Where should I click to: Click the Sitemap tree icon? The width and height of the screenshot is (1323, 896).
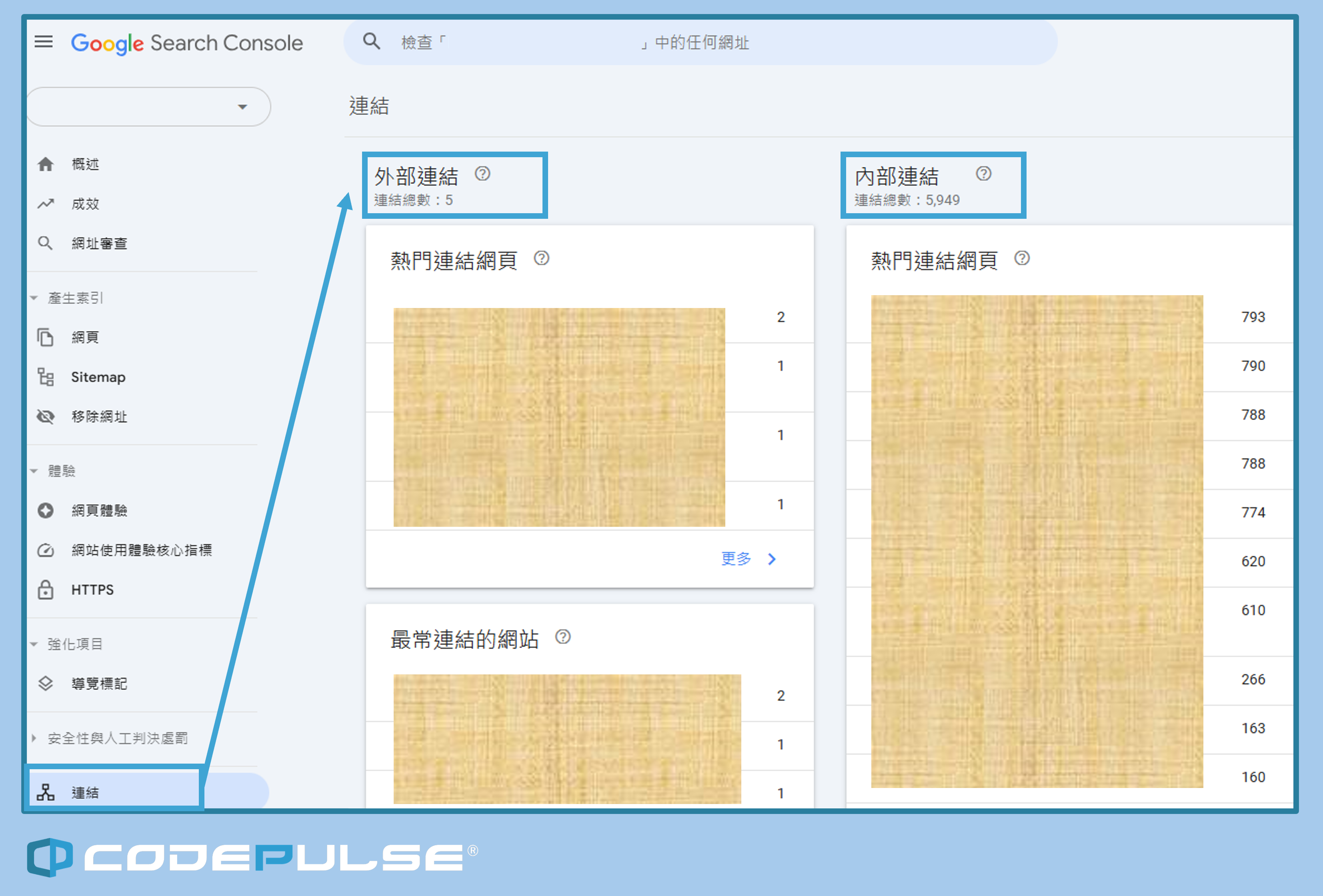click(46, 377)
